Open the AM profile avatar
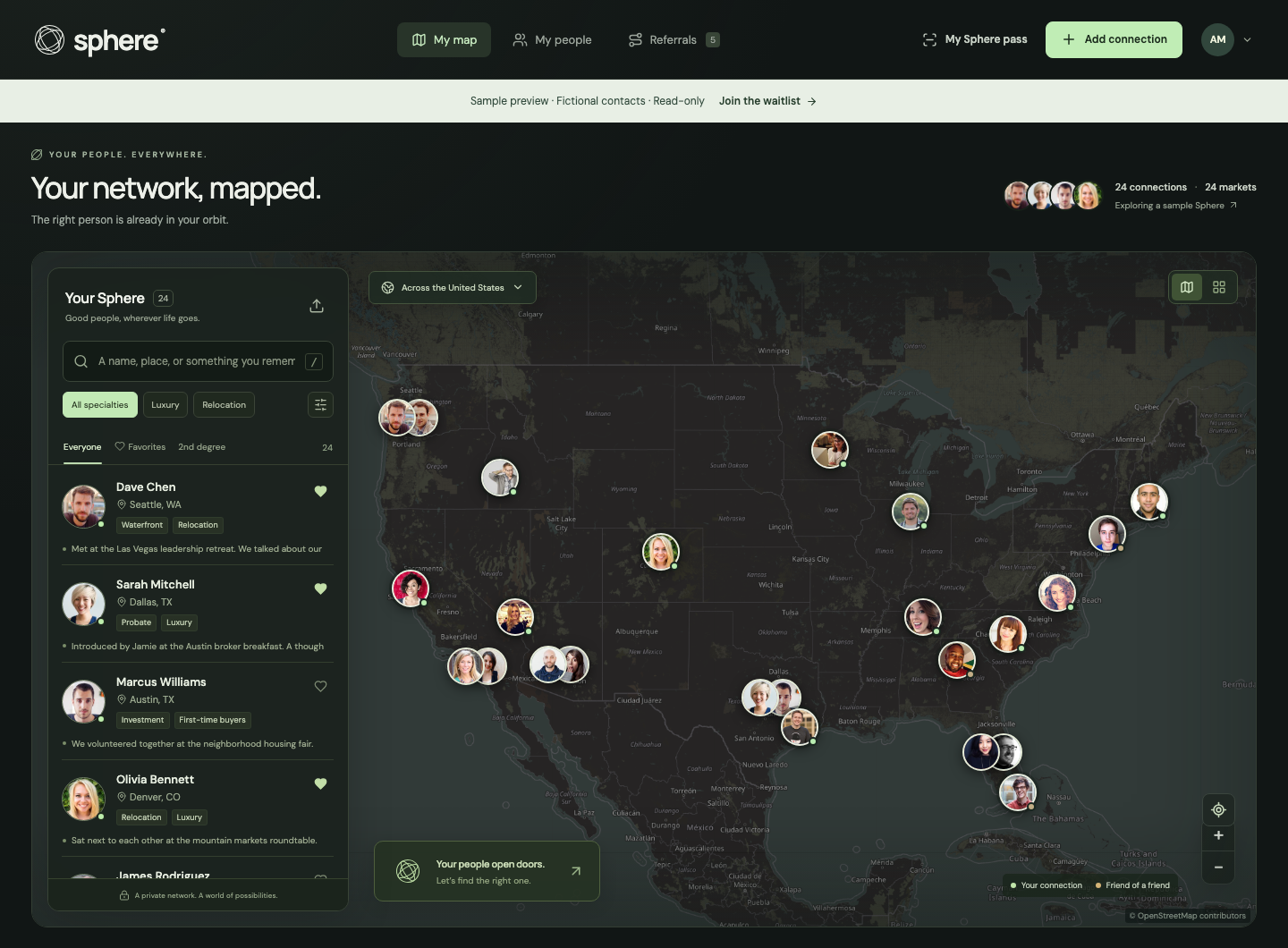 1217,39
